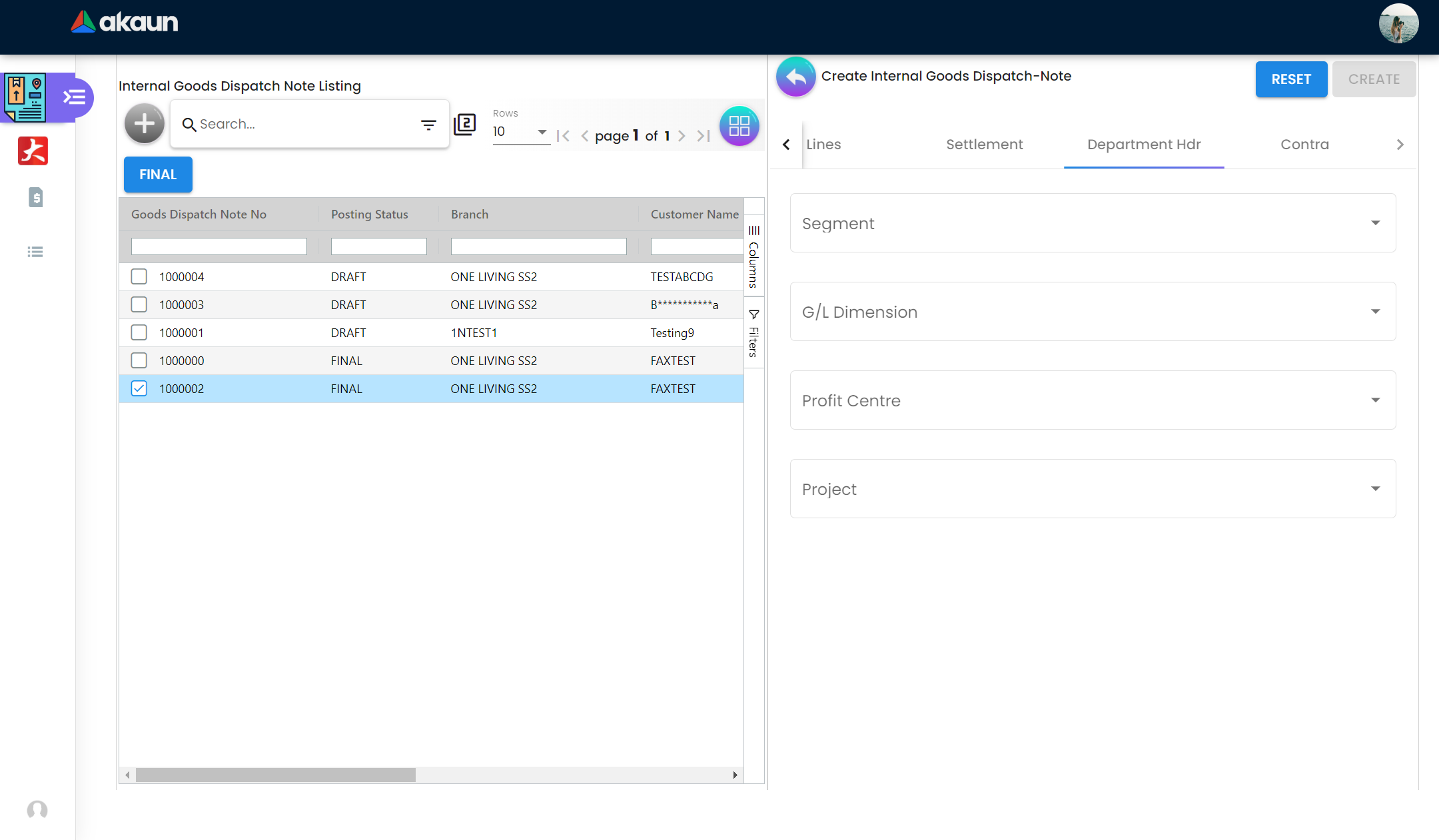
Task: Open the red PDF sidebar icon
Action: 33,151
